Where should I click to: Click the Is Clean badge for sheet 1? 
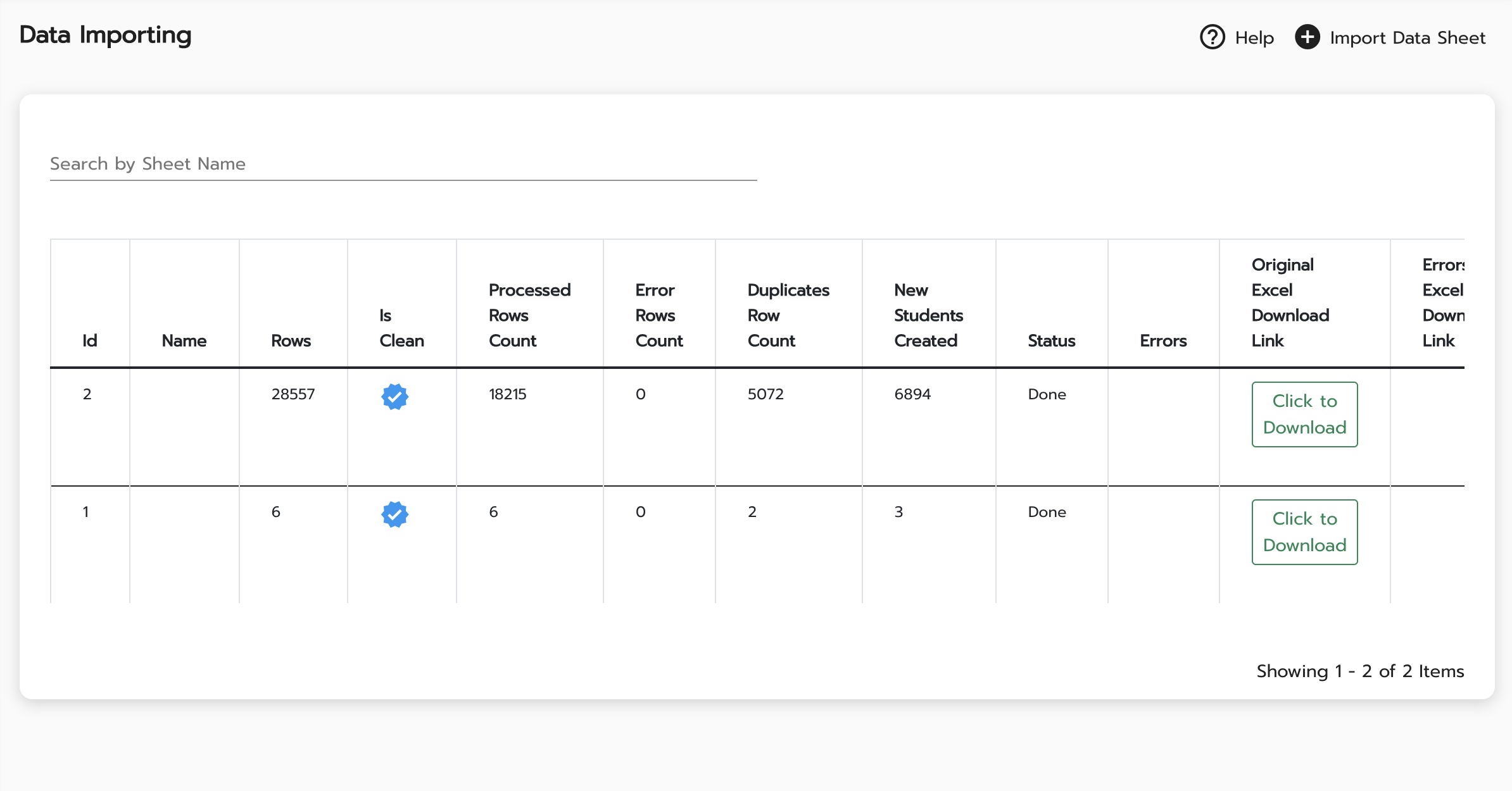pos(394,514)
